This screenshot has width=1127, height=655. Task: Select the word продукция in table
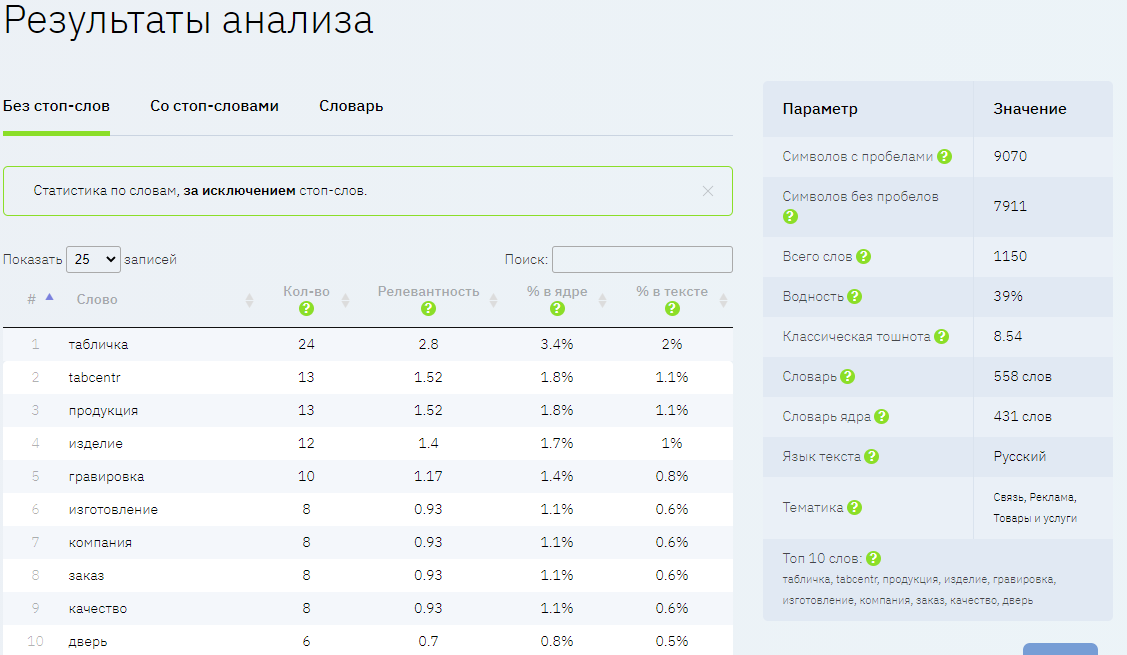coord(103,411)
